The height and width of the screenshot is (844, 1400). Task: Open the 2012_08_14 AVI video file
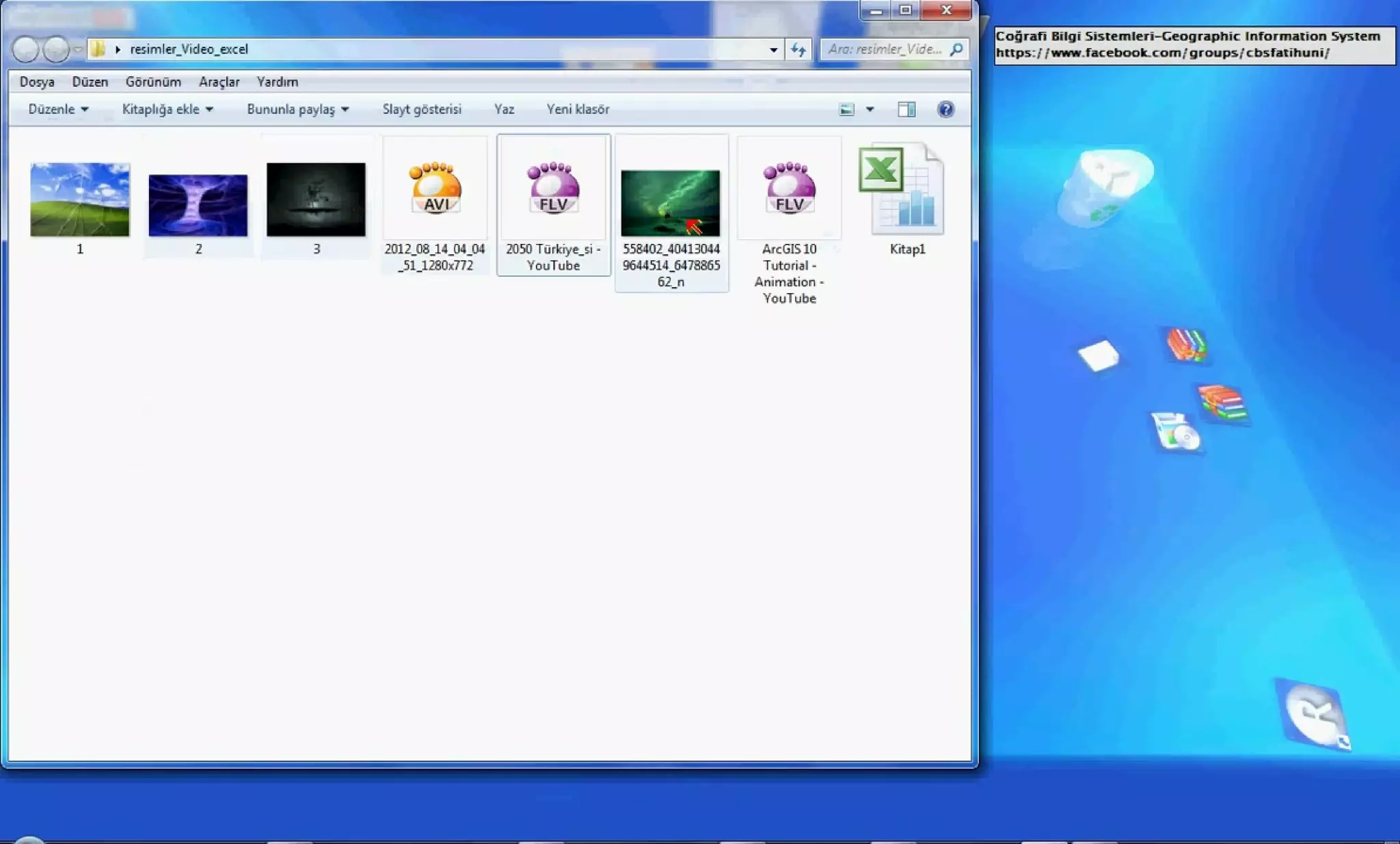point(435,189)
